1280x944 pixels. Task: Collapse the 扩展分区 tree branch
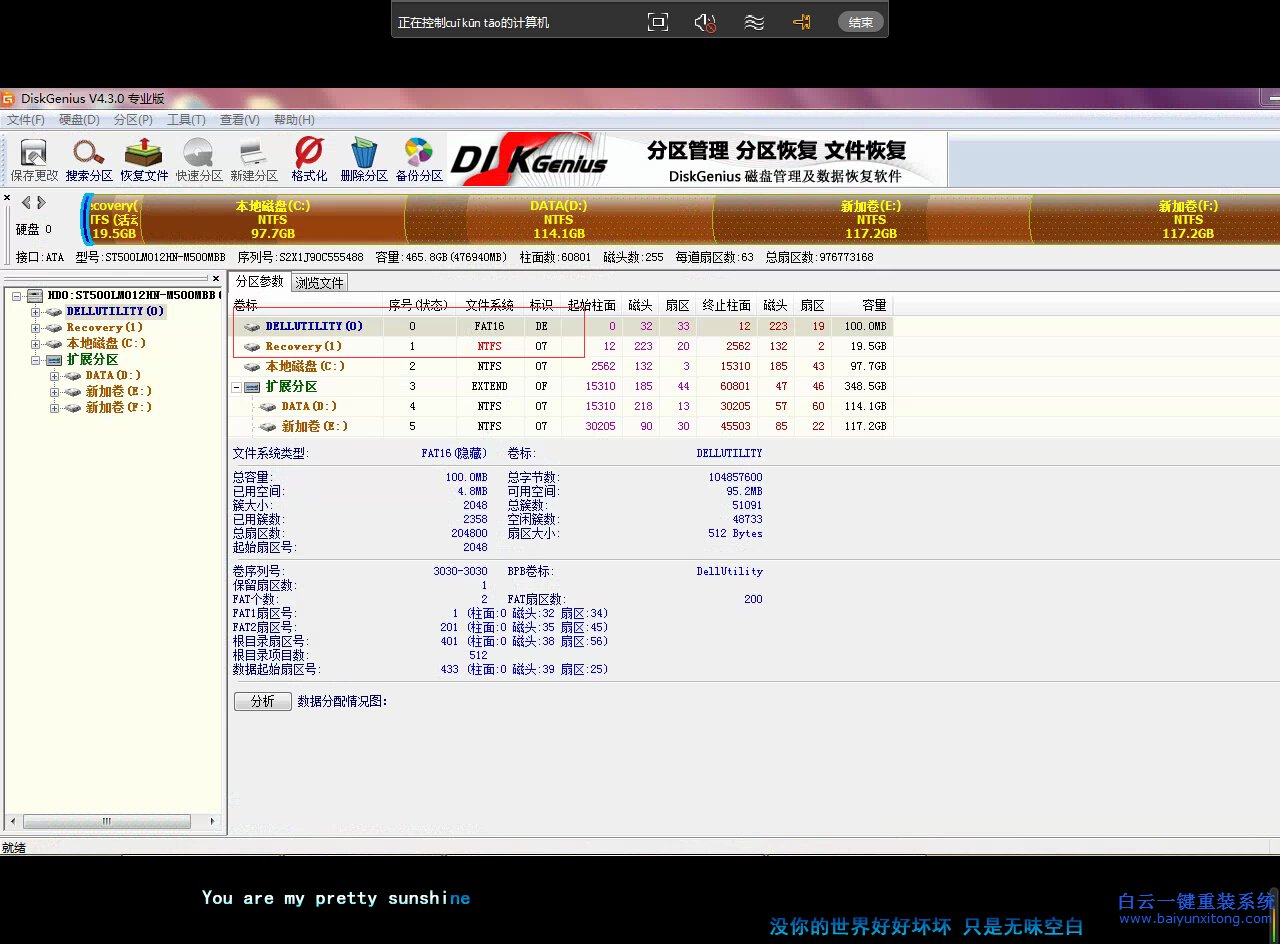(34, 359)
